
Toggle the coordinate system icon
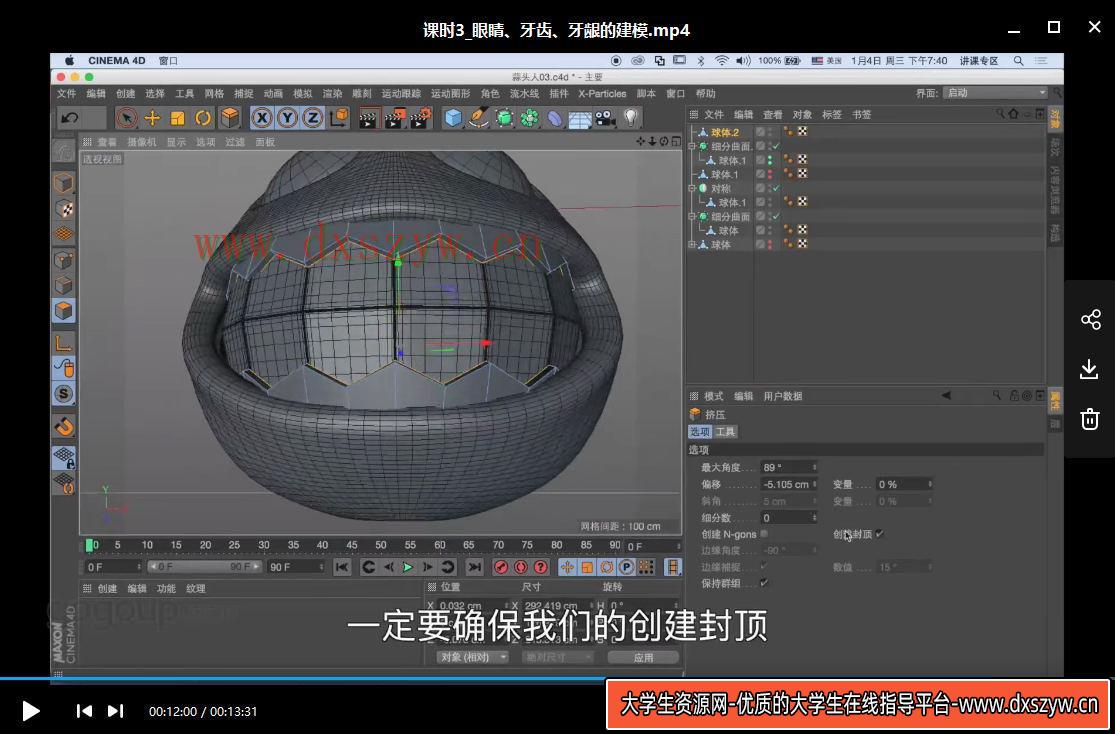(339, 118)
